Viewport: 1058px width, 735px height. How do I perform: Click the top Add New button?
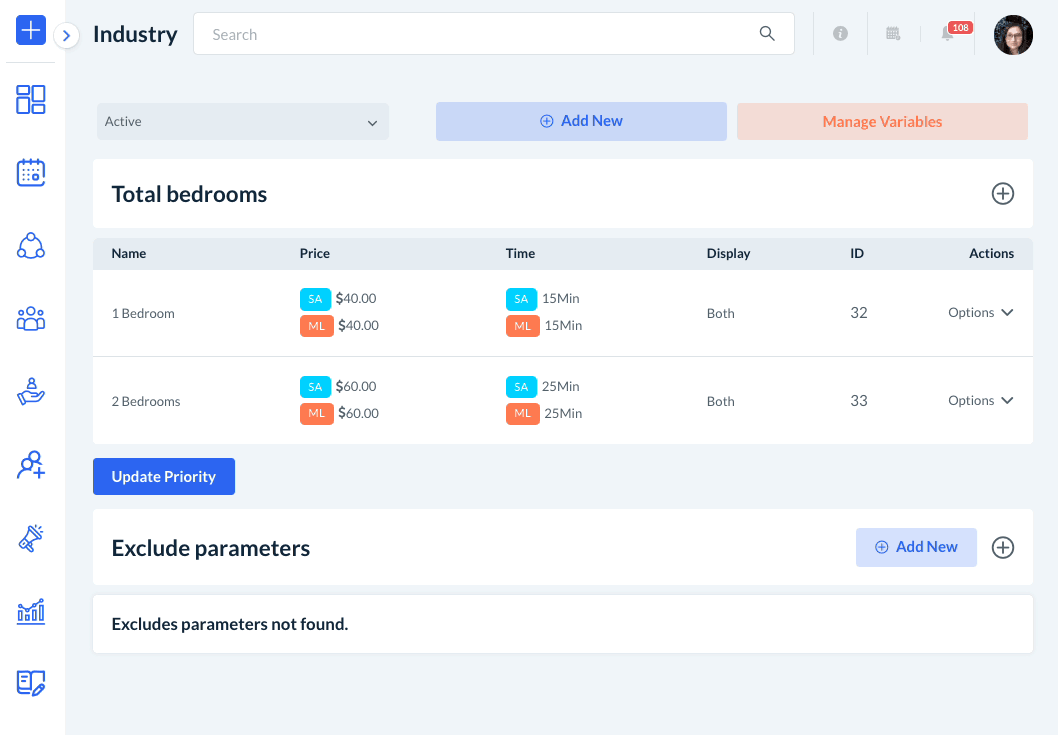[x=581, y=121]
